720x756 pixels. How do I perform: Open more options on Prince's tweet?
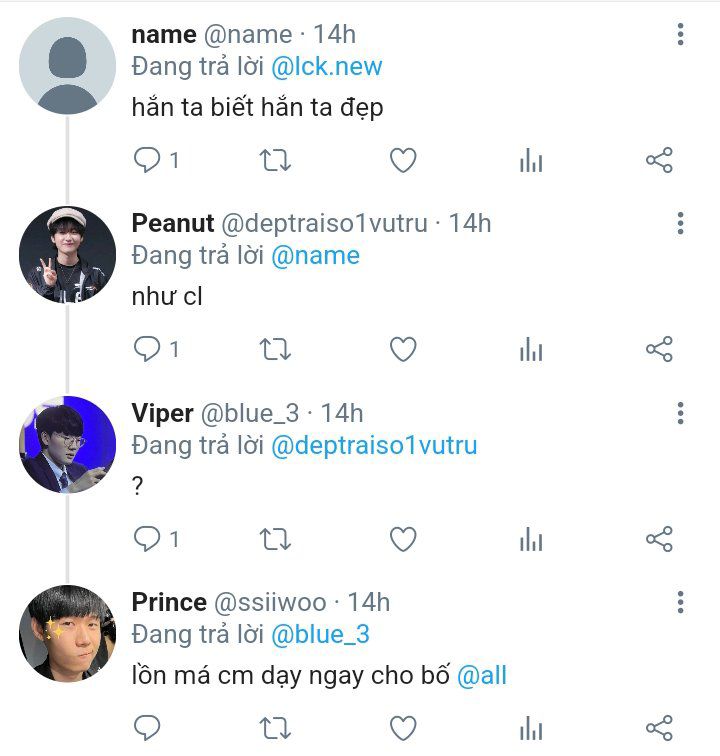coord(680,602)
